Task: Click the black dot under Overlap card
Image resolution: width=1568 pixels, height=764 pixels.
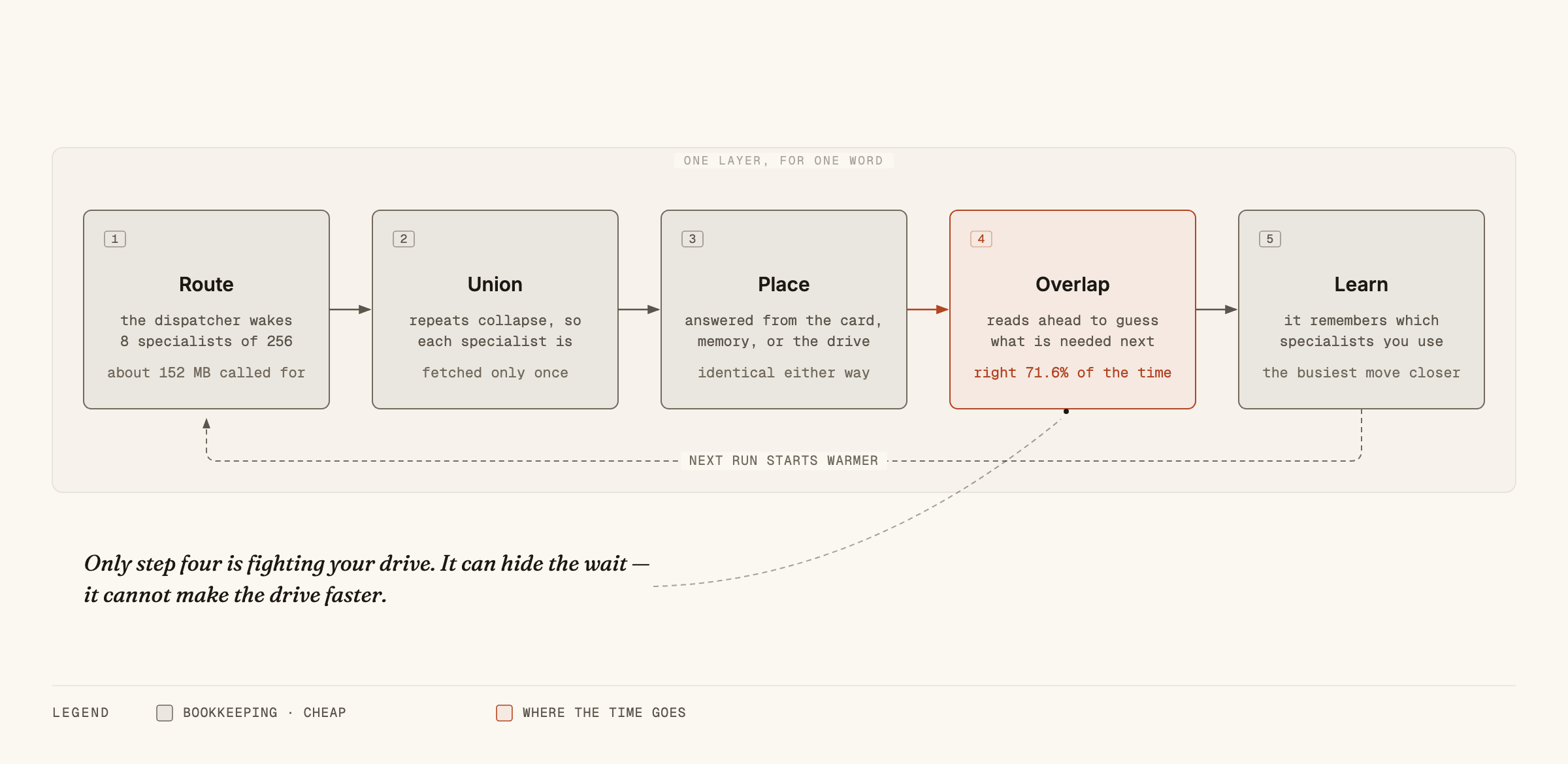Action: pos(1066,411)
